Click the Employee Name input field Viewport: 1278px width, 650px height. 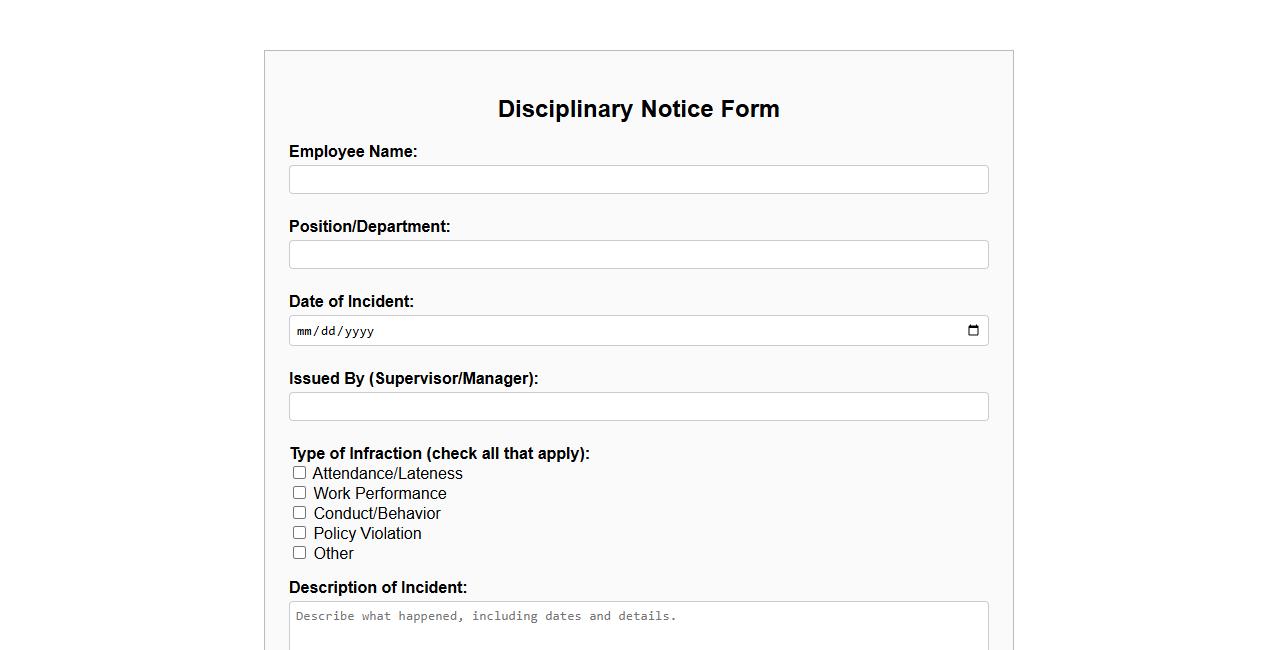click(638, 179)
